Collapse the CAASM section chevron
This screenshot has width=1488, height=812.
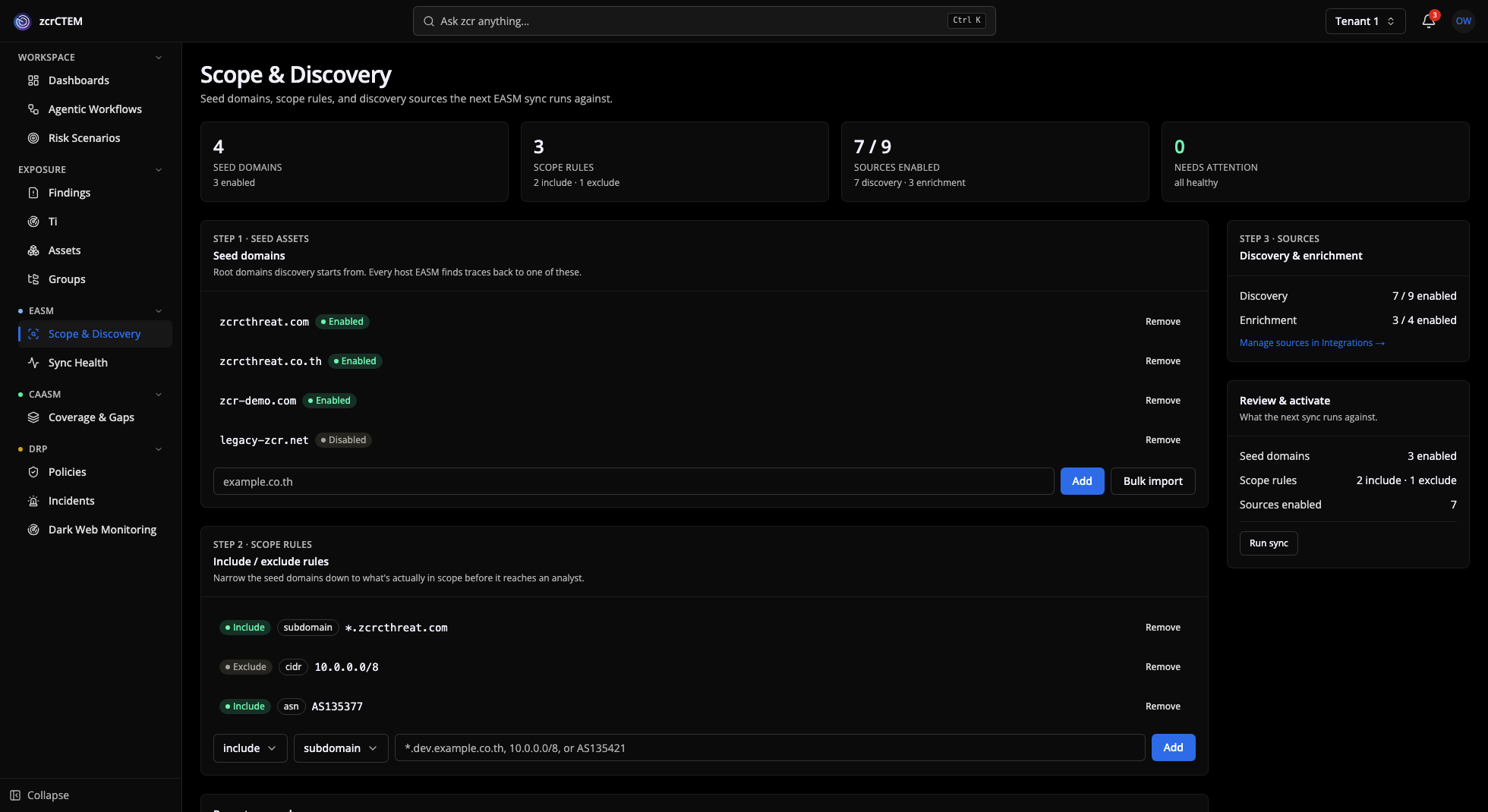tap(159, 395)
